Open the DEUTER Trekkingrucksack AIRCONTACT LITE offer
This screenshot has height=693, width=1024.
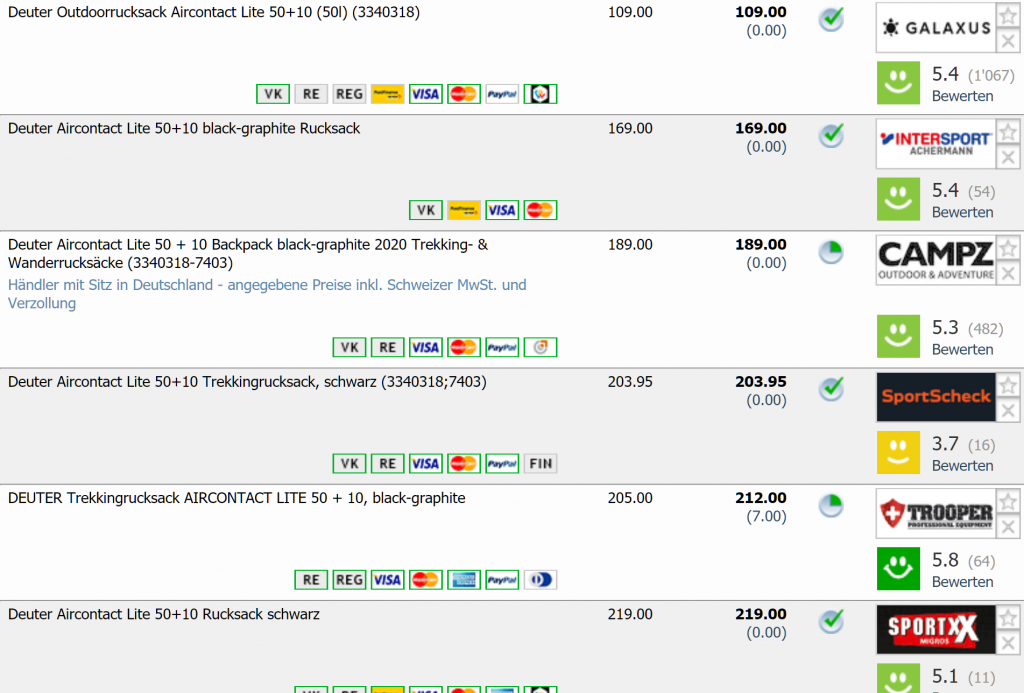click(x=236, y=497)
